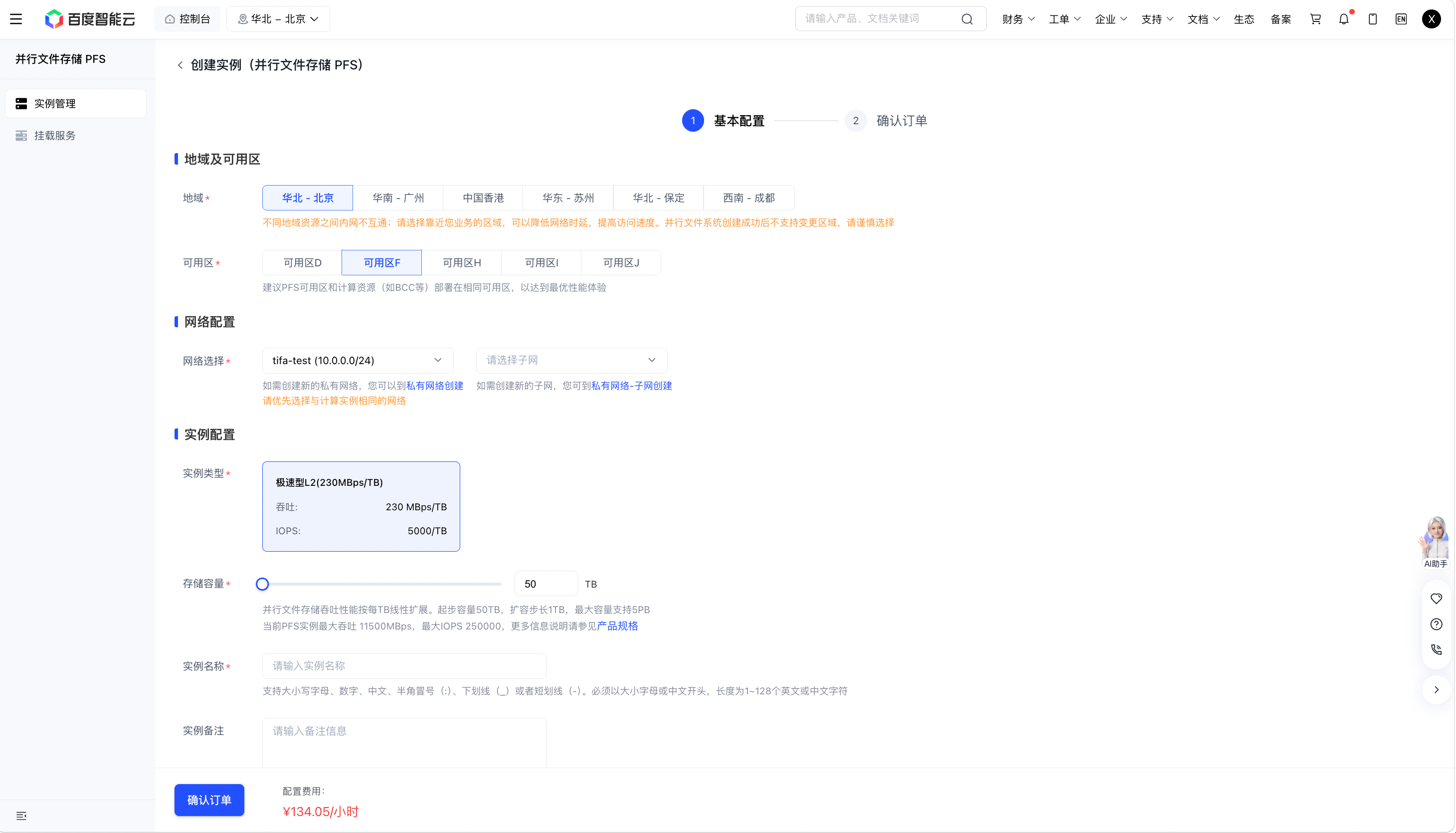Viewport: 1456px width, 833px height.
Task: Choose availability zone 可用区J
Action: click(621, 262)
